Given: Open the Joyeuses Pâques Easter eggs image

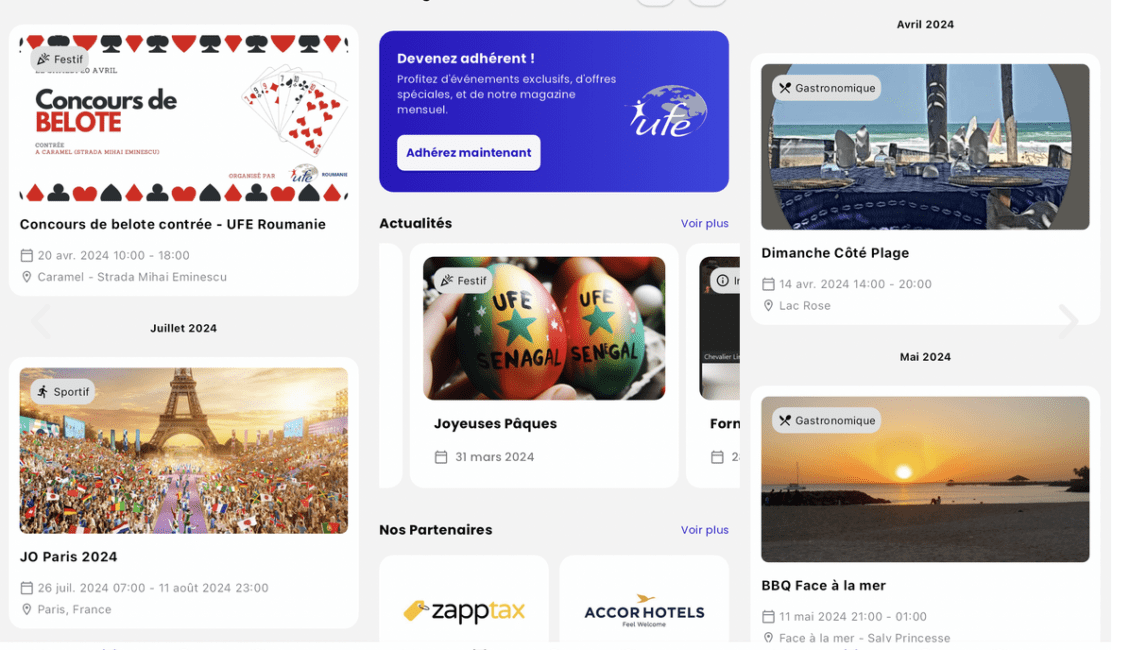Looking at the screenshot, I should (x=544, y=329).
